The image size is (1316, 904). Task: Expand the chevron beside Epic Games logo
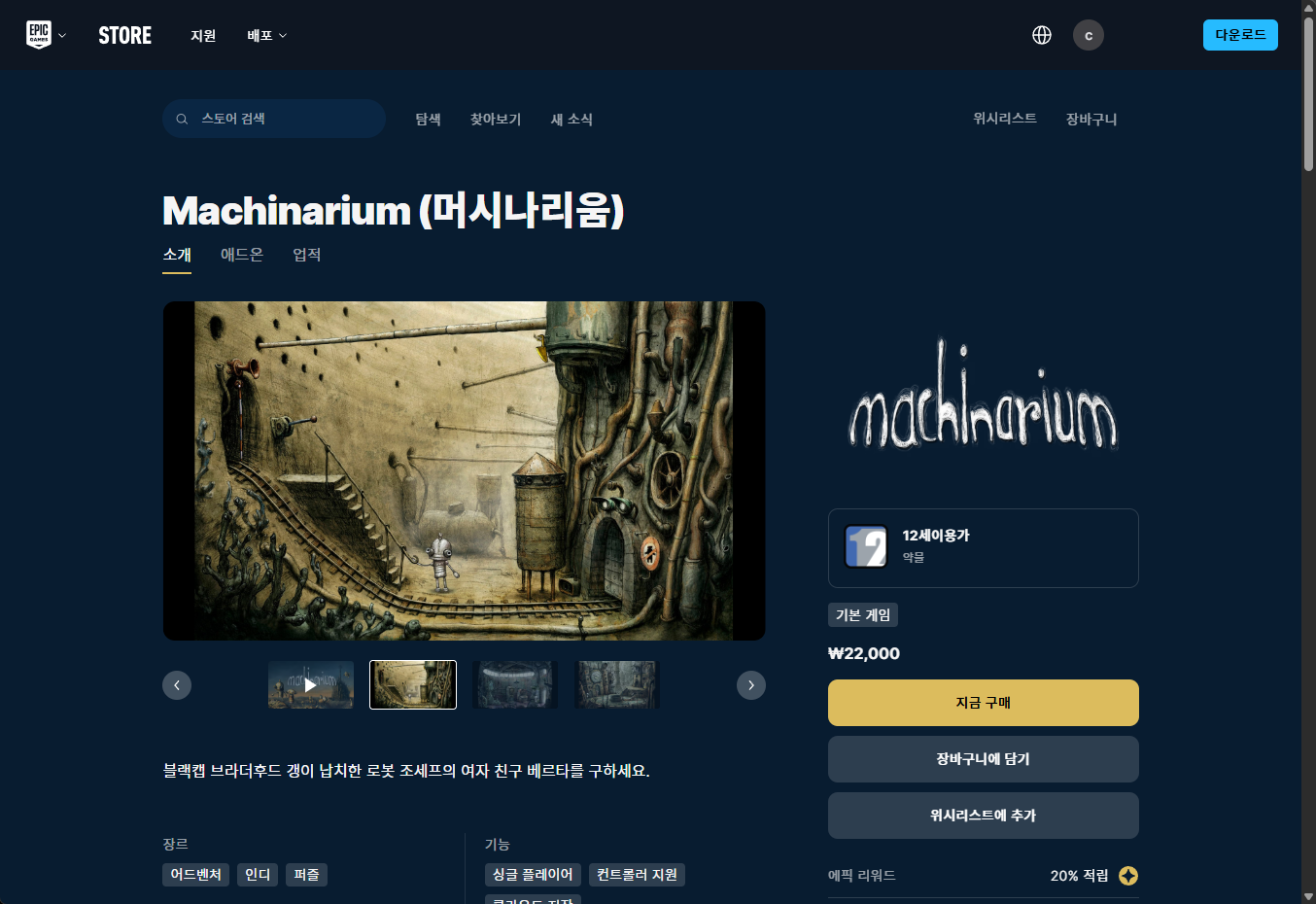pos(62,36)
